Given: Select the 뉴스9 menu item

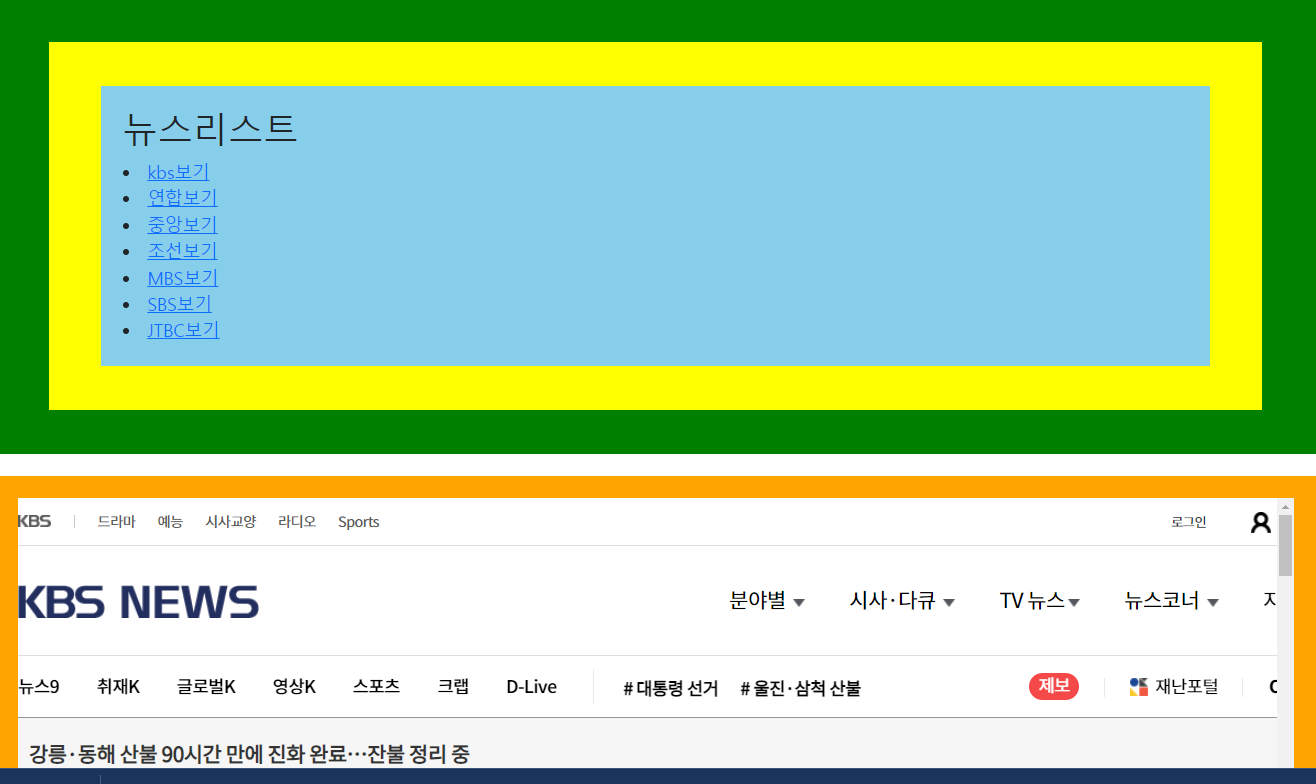Looking at the screenshot, I should pyautogui.click(x=39, y=686).
